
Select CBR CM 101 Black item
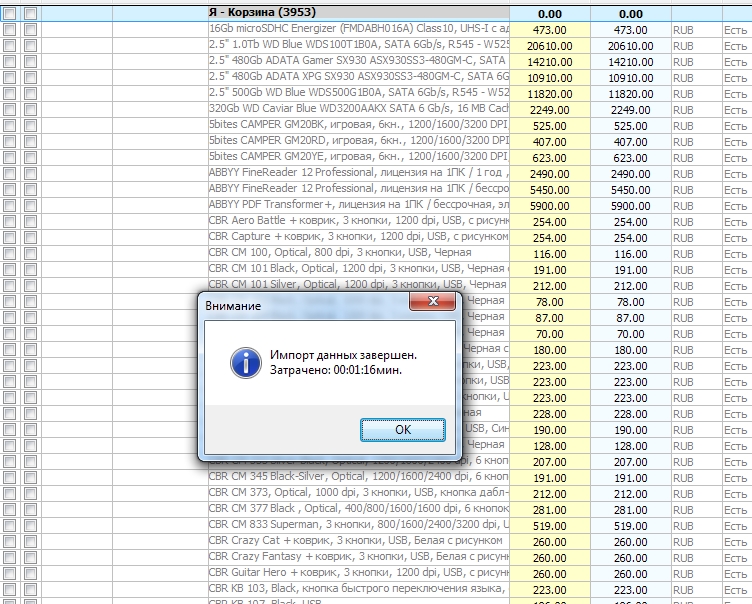[359, 269]
